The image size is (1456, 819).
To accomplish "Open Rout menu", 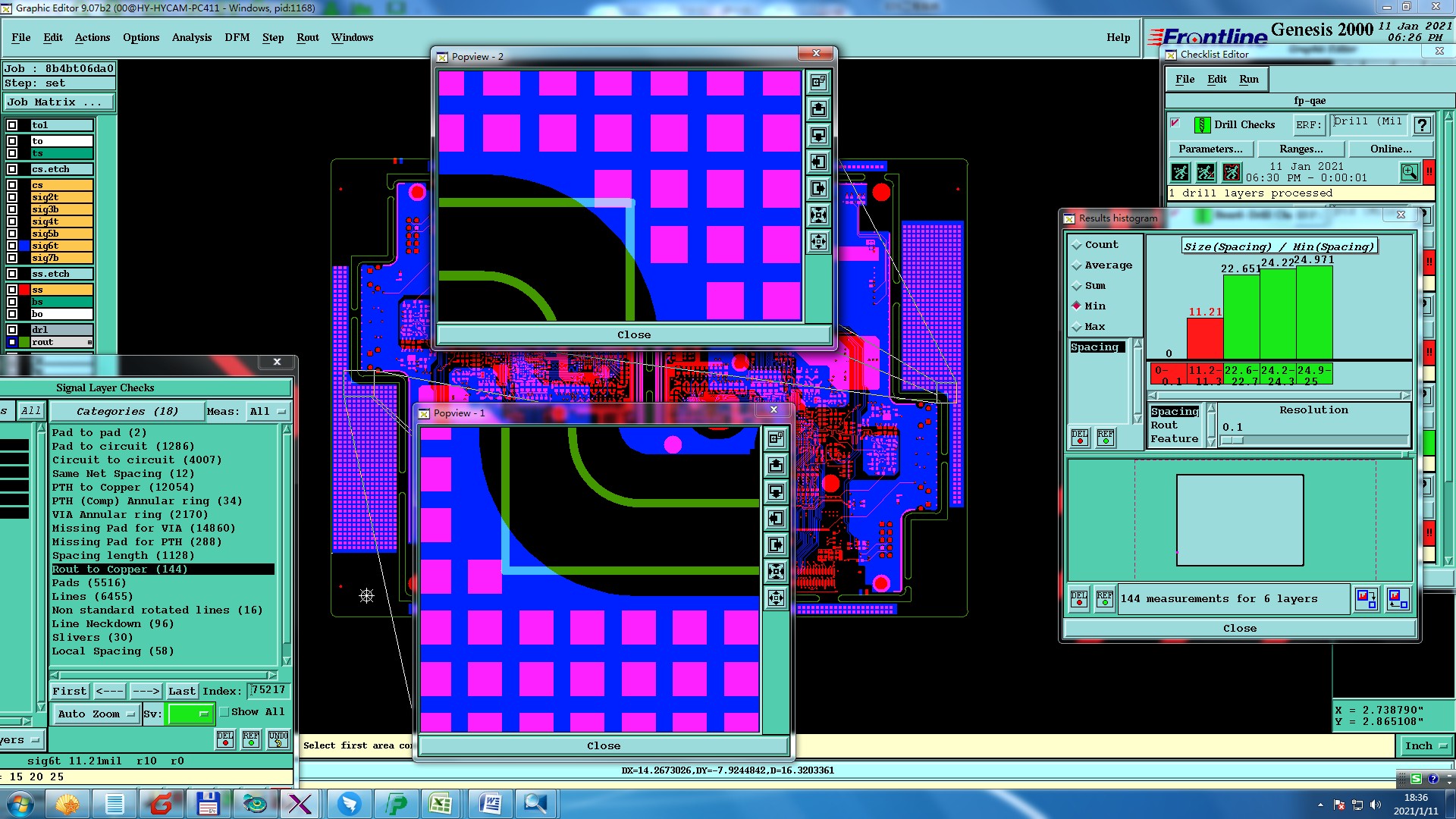I will pos(307,38).
